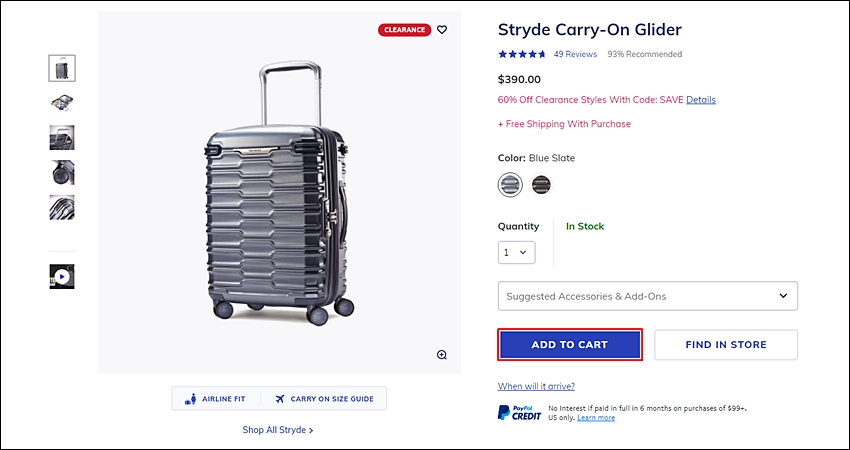Select the open suitcase interior thumbnail
Image resolution: width=850 pixels, height=450 pixels.
point(62,102)
